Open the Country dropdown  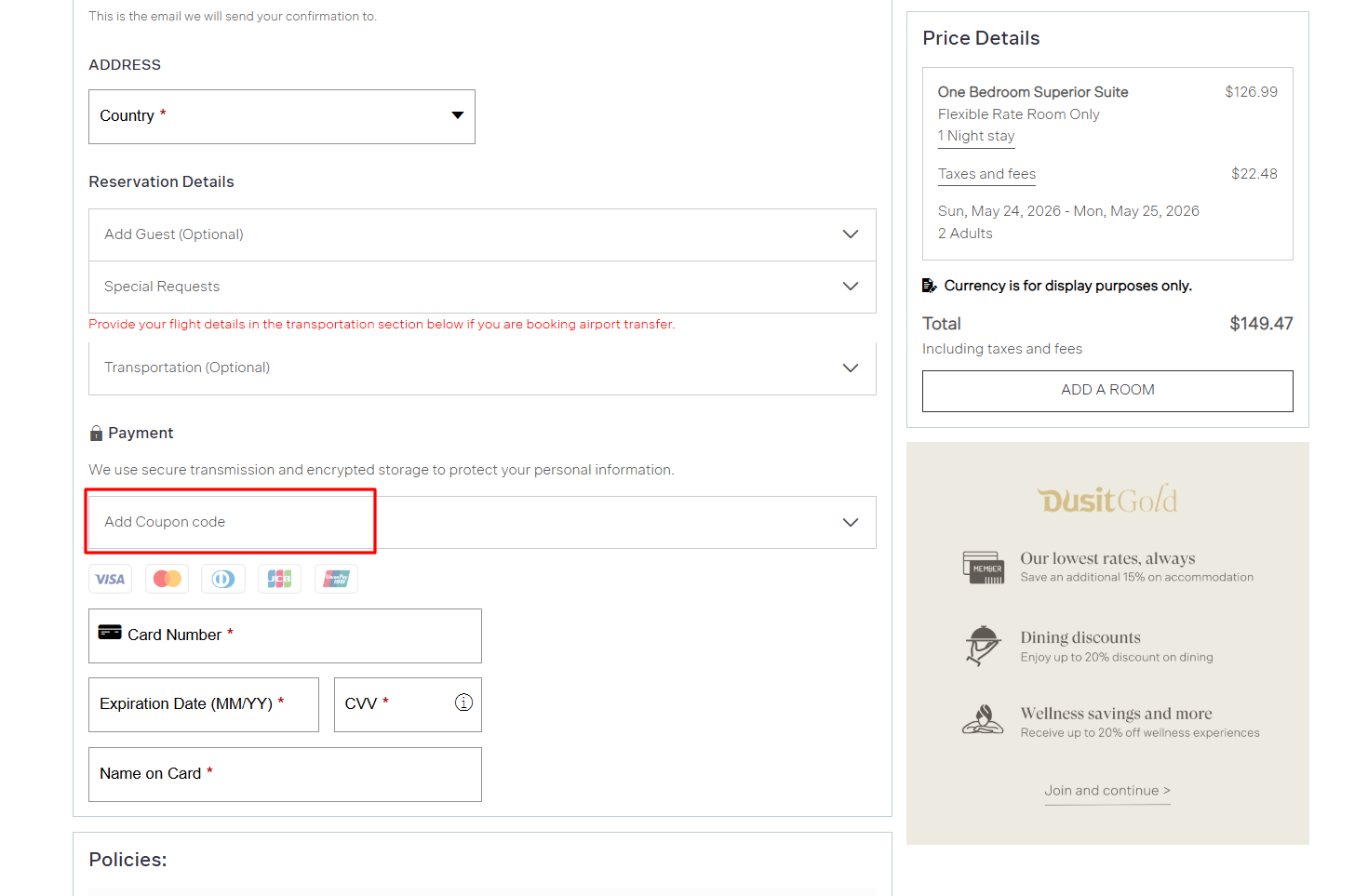pyautogui.click(x=282, y=116)
